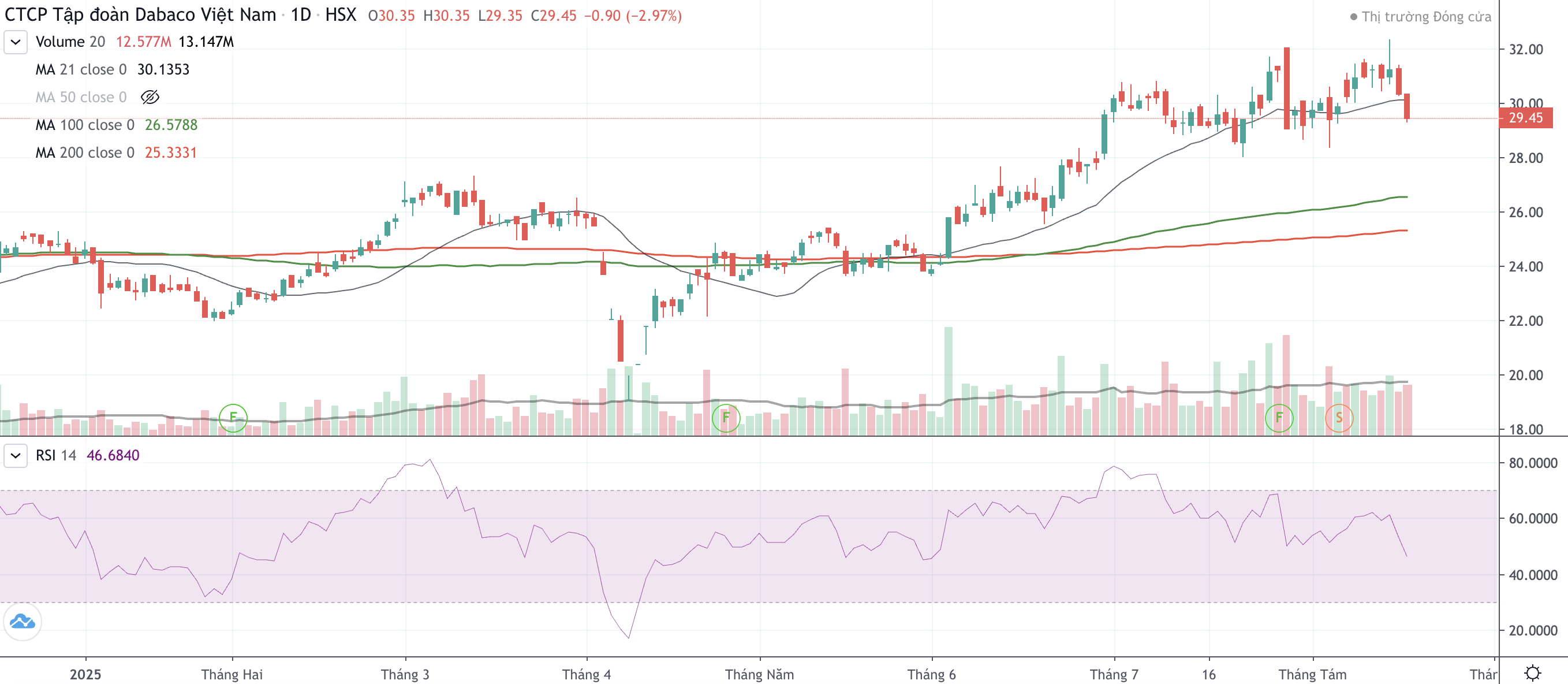The height and width of the screenshot is (684, 1568).
Task: Click the HSX exchange label
Action: pyautogui.click(x=340, y=14)
